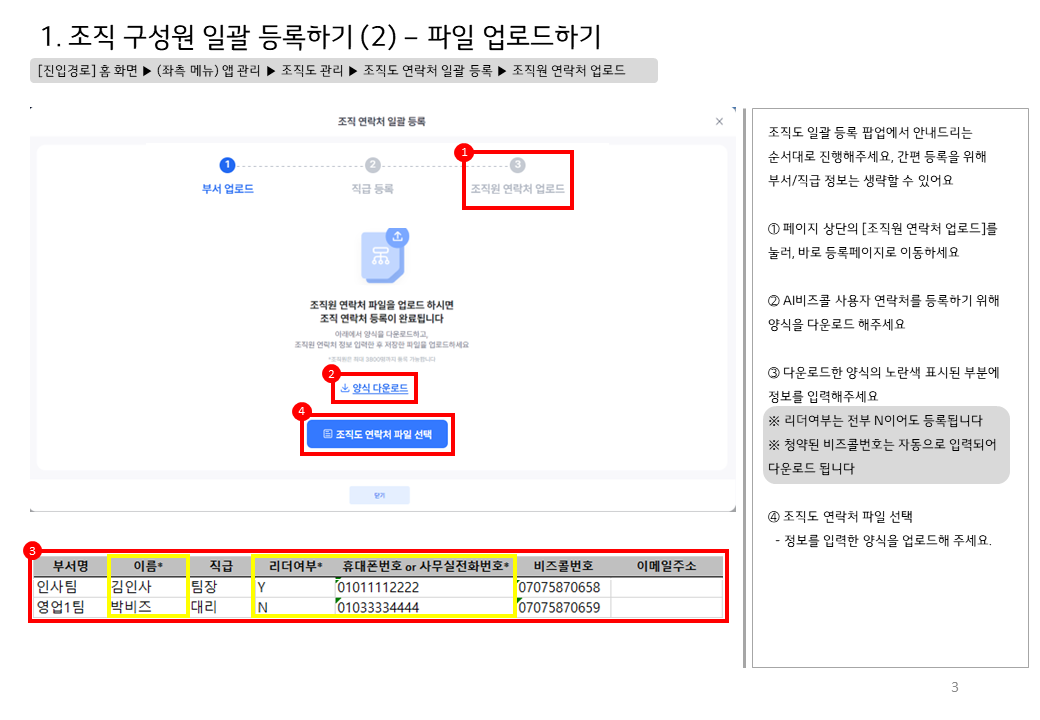Screen dimensions: 1040x720
Task: Close the 조직 연락처 일괄 등록 dialog
Action: (719, 121)
